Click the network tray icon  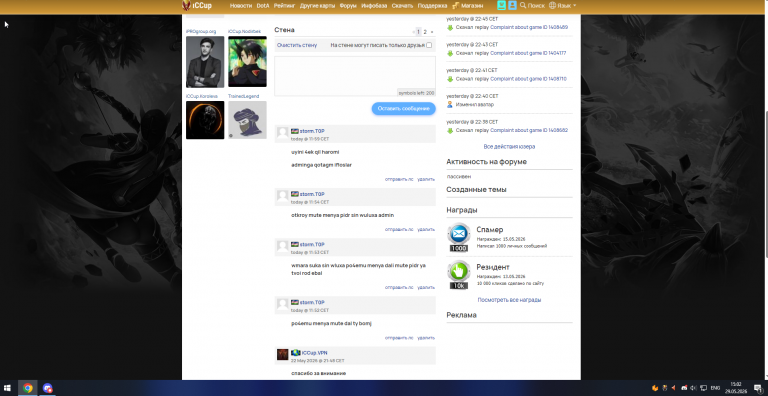[x=703, y=388]
